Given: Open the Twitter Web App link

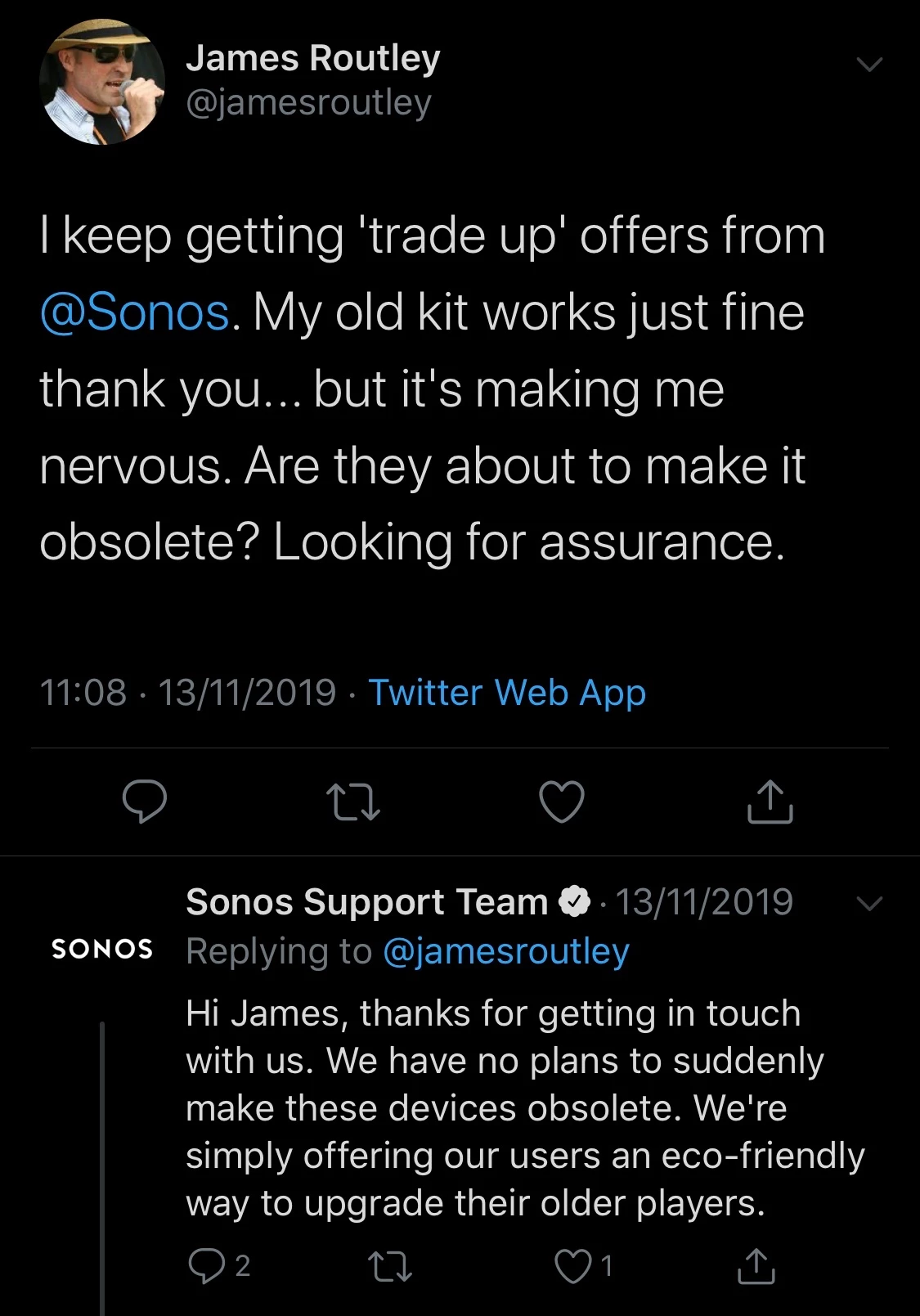Looking at the screenshot, I should tap(507, 693).
